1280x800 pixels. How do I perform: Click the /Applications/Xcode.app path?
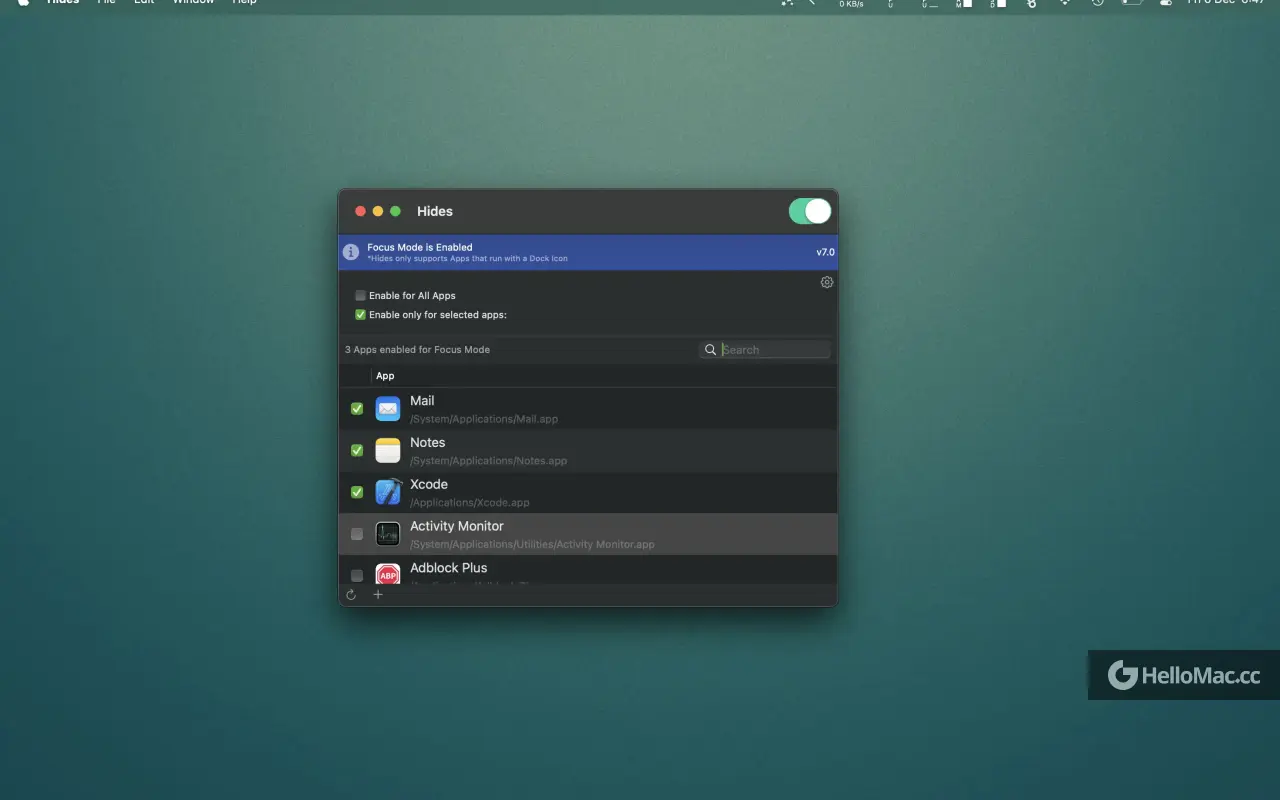(x=470, y=503)
